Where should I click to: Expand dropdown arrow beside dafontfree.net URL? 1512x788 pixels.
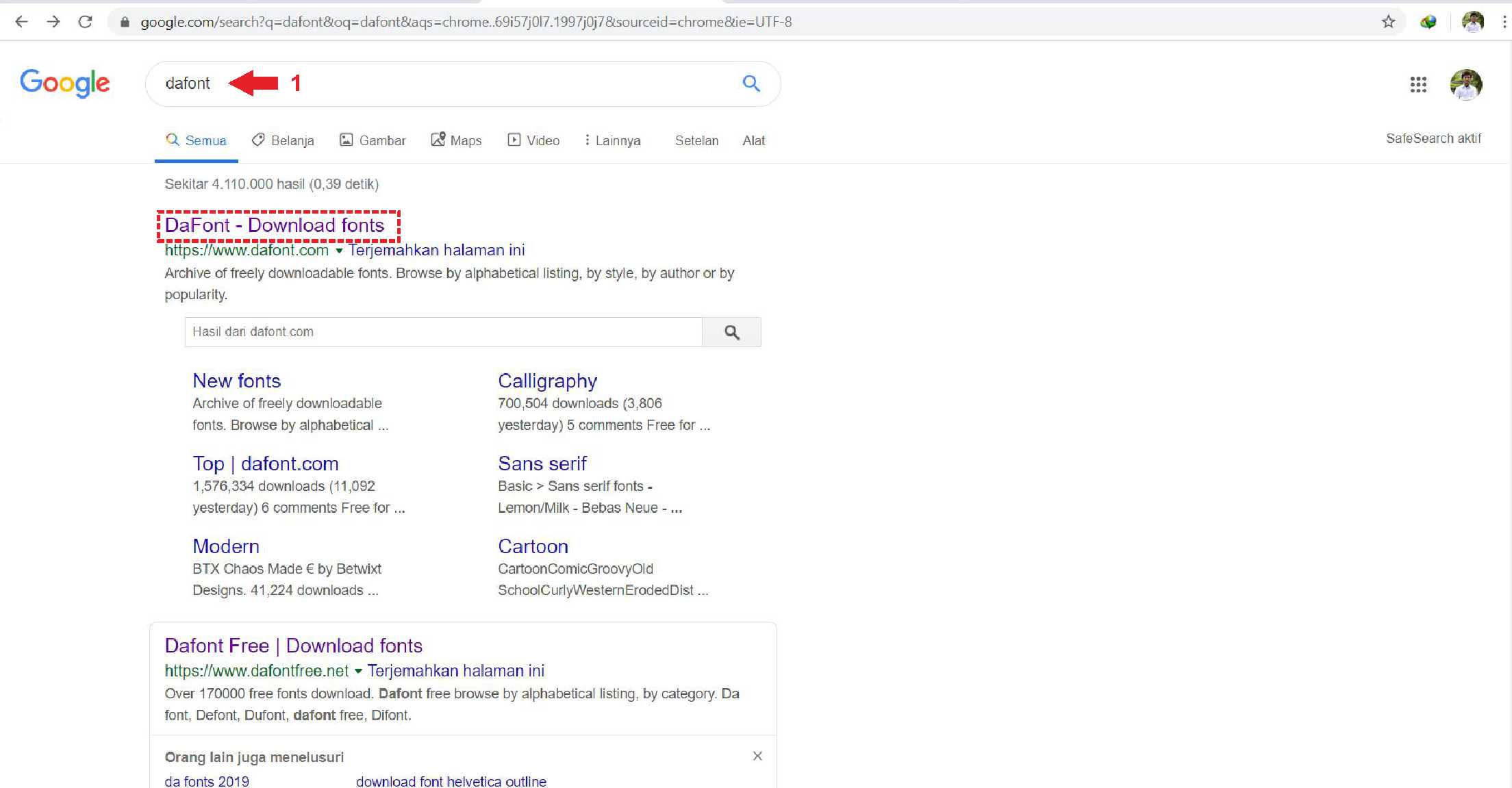358,671
